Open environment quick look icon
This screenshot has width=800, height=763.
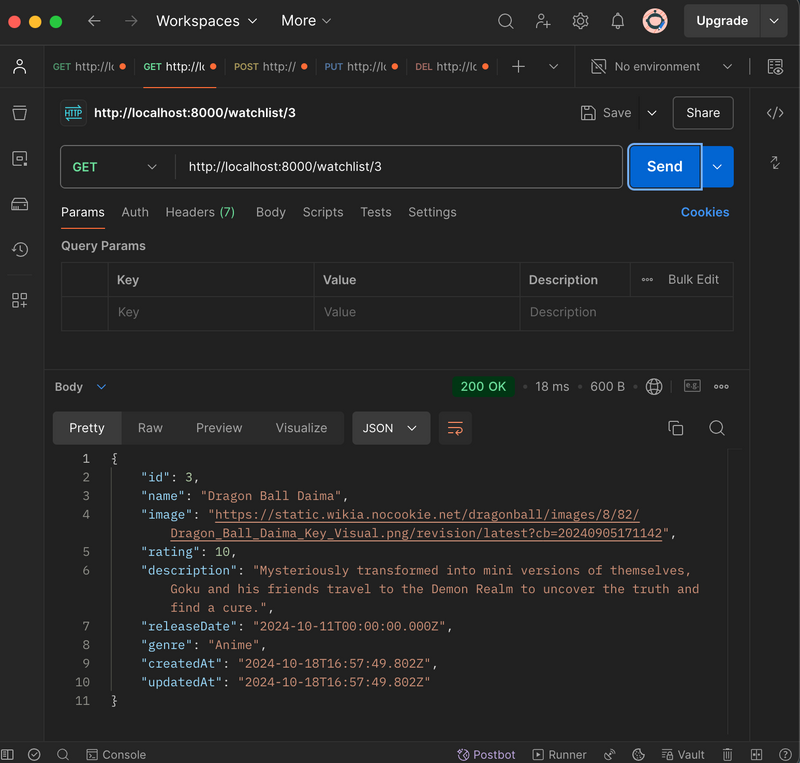[775, 66]
